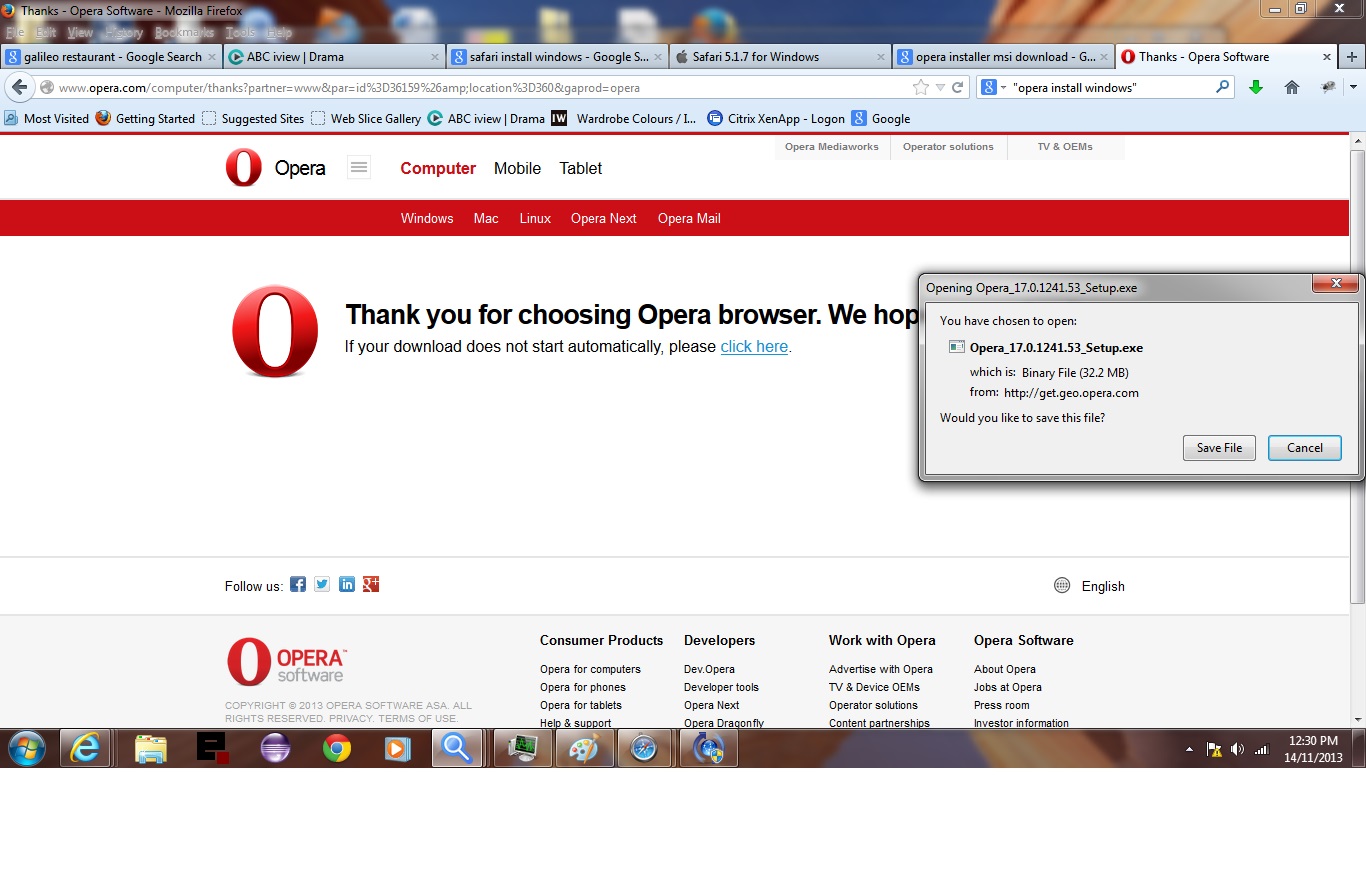This screenshot has height=888, width=1366.
Task: Go to the Firefox Home page icon
Action: tap(1291, 87)
